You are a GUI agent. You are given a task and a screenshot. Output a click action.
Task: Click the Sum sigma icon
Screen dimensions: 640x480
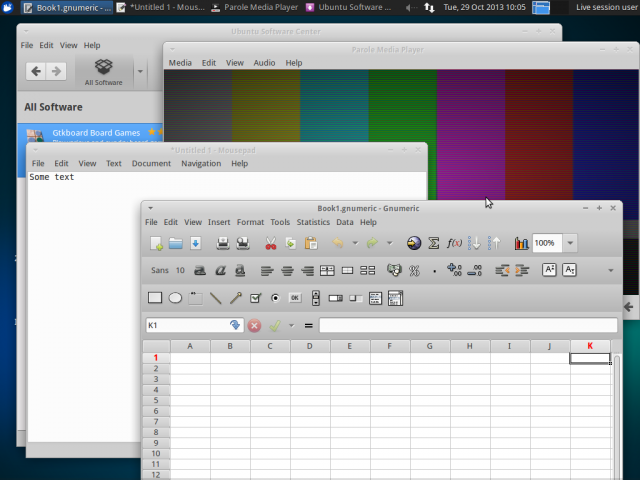click(434, 243)
